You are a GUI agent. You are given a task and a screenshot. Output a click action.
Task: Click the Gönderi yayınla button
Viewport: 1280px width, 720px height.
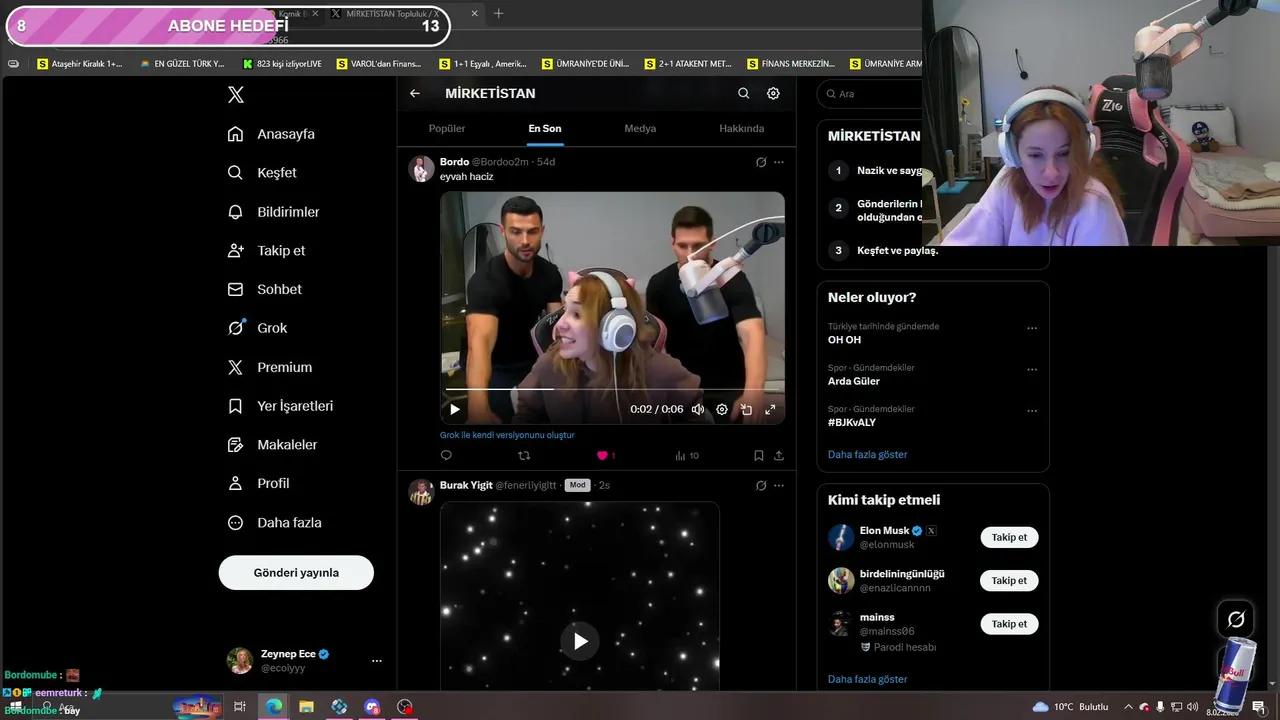296,573
